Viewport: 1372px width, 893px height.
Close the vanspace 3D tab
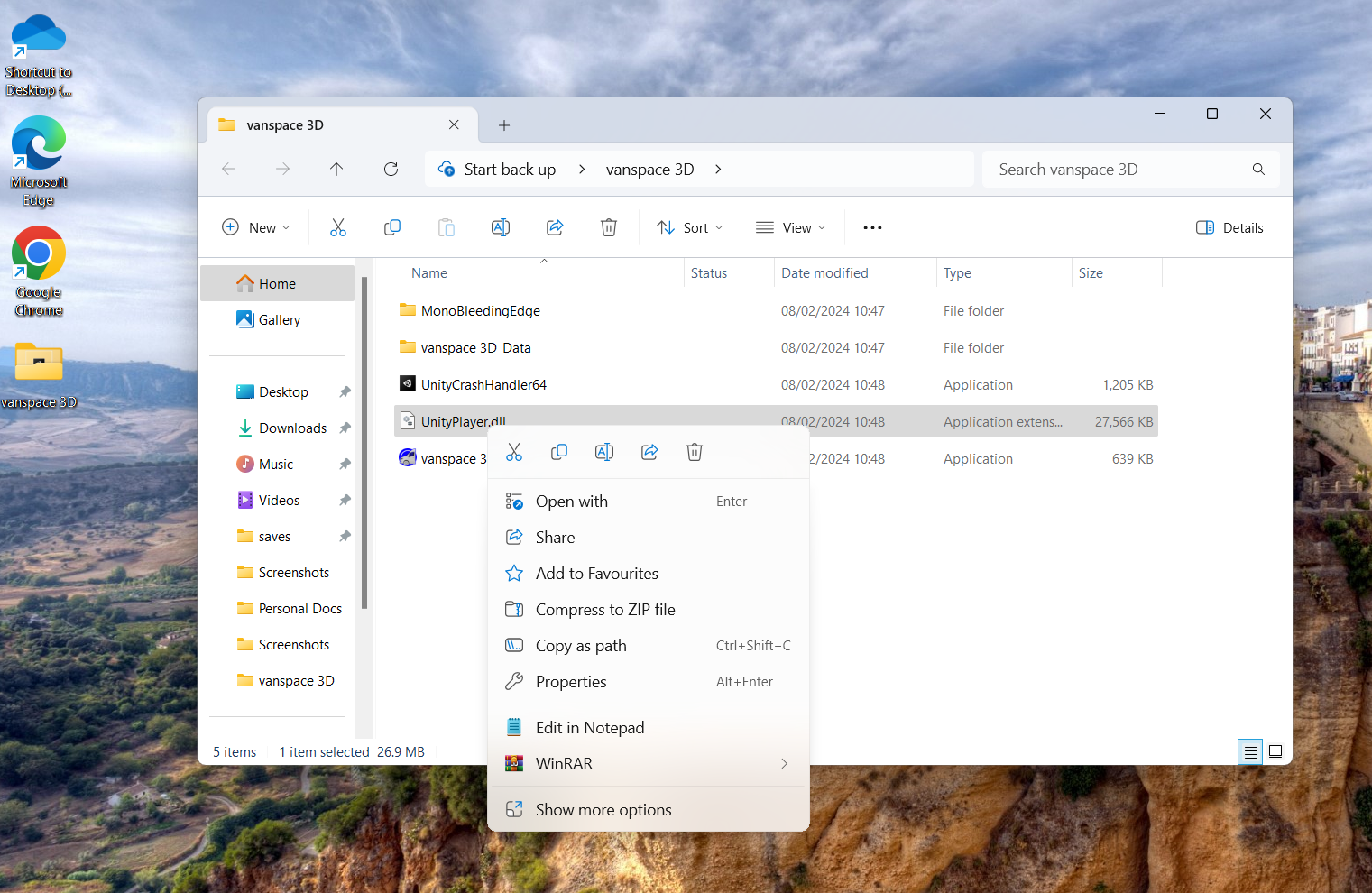point(454,125)
